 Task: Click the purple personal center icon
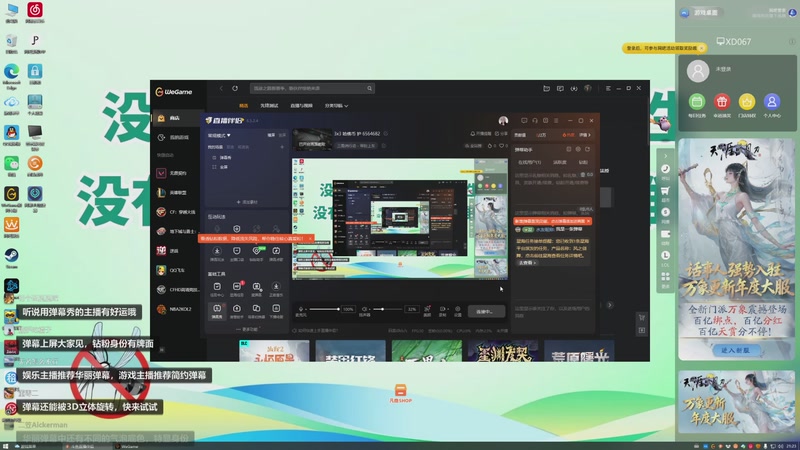[771, 102]
